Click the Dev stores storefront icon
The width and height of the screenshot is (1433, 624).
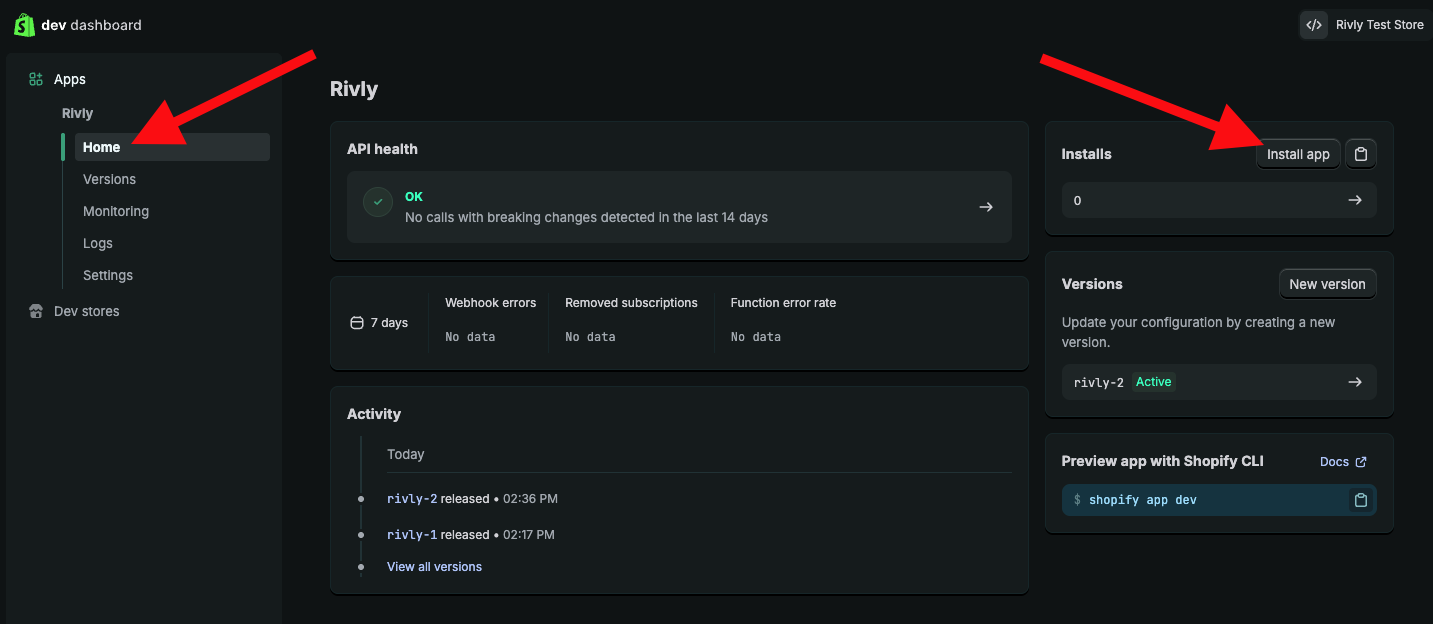click(36, 311)
